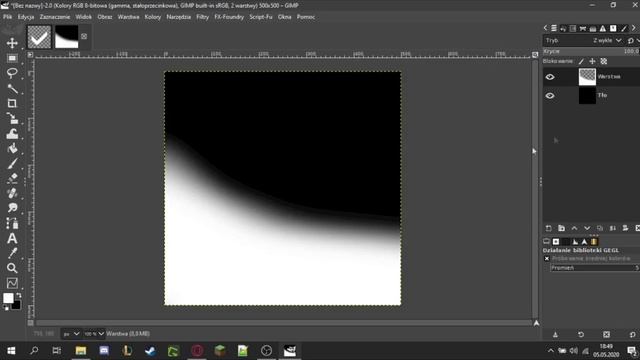The height and width of the screenshot is (360, 640).
Task: Select the Paths tool
Action: coord(12,223)
